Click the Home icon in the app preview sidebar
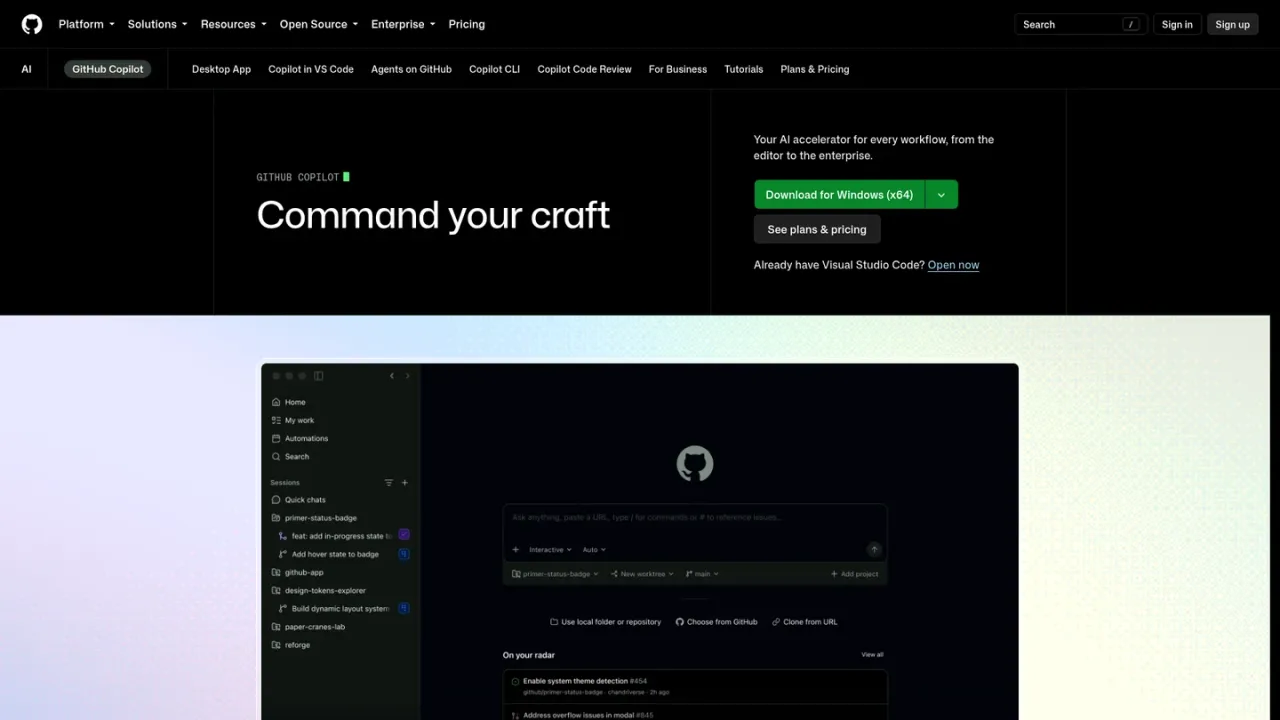 coord(276,402)
